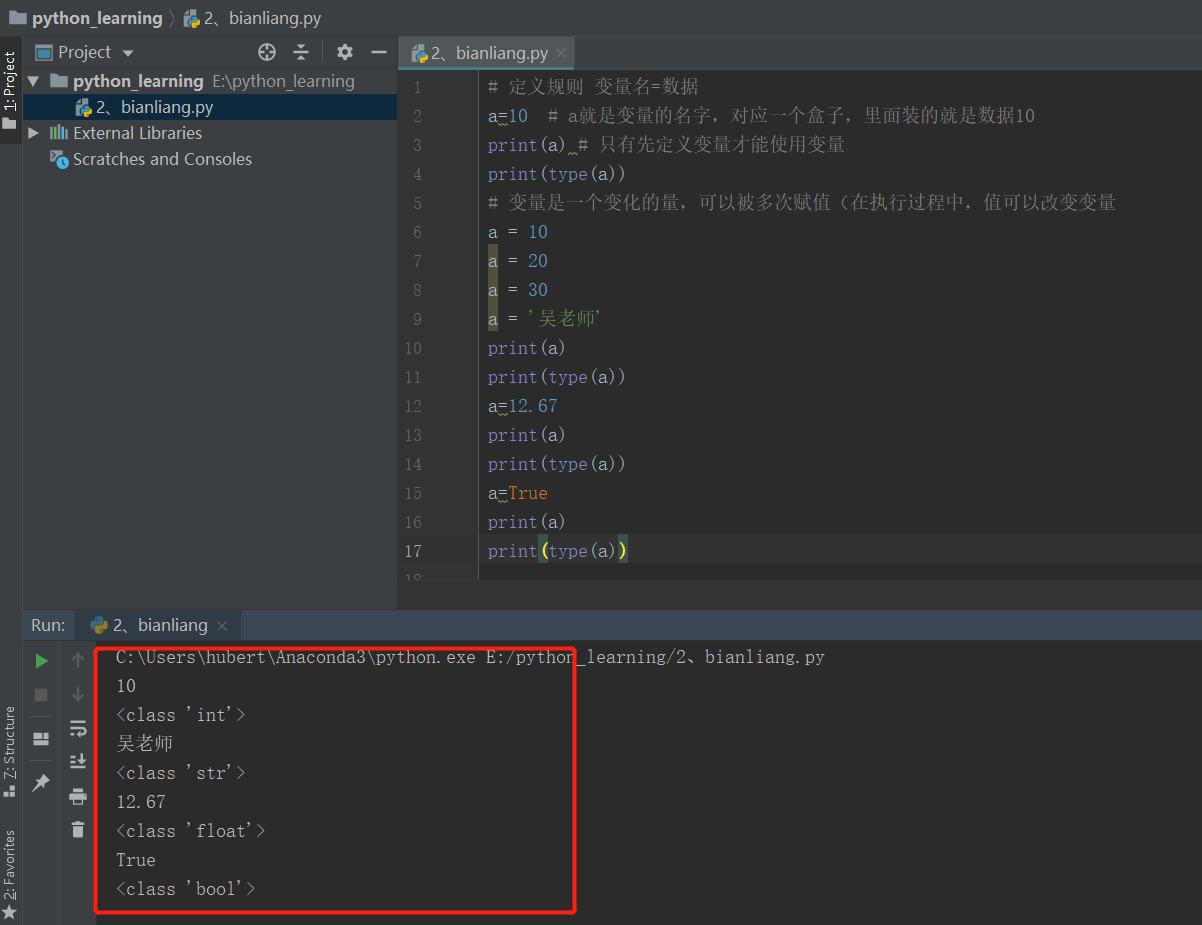The height and width of the screenshot is (925, 1202).
Task: Collapse the python_learning tree node arrow
Action: click(x=33, y=81)
